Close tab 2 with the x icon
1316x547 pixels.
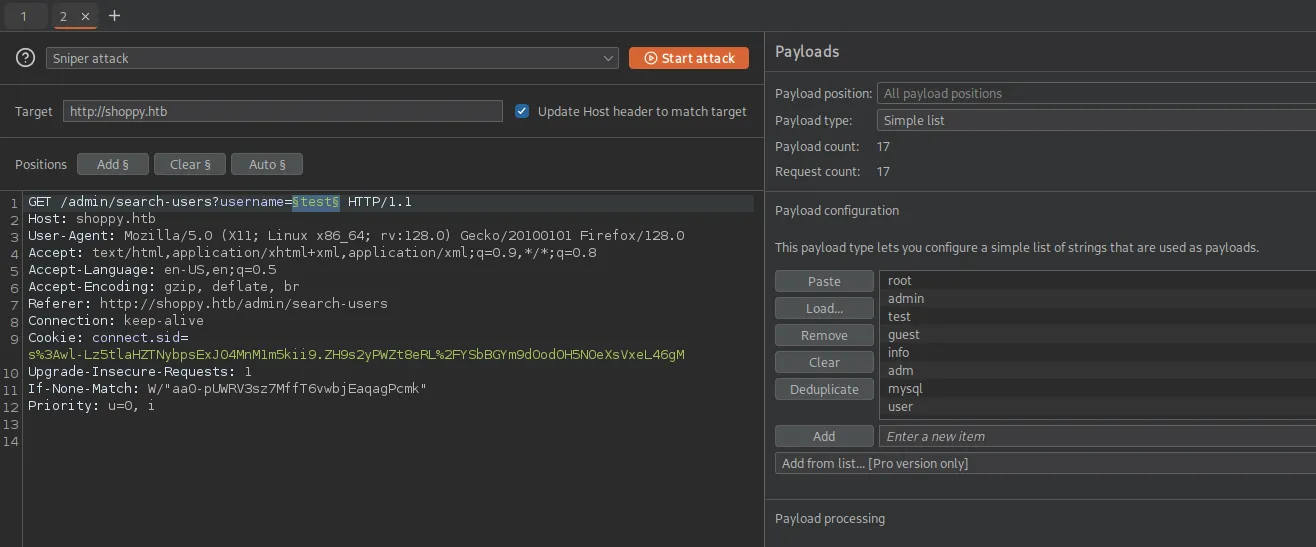point(85,16)
